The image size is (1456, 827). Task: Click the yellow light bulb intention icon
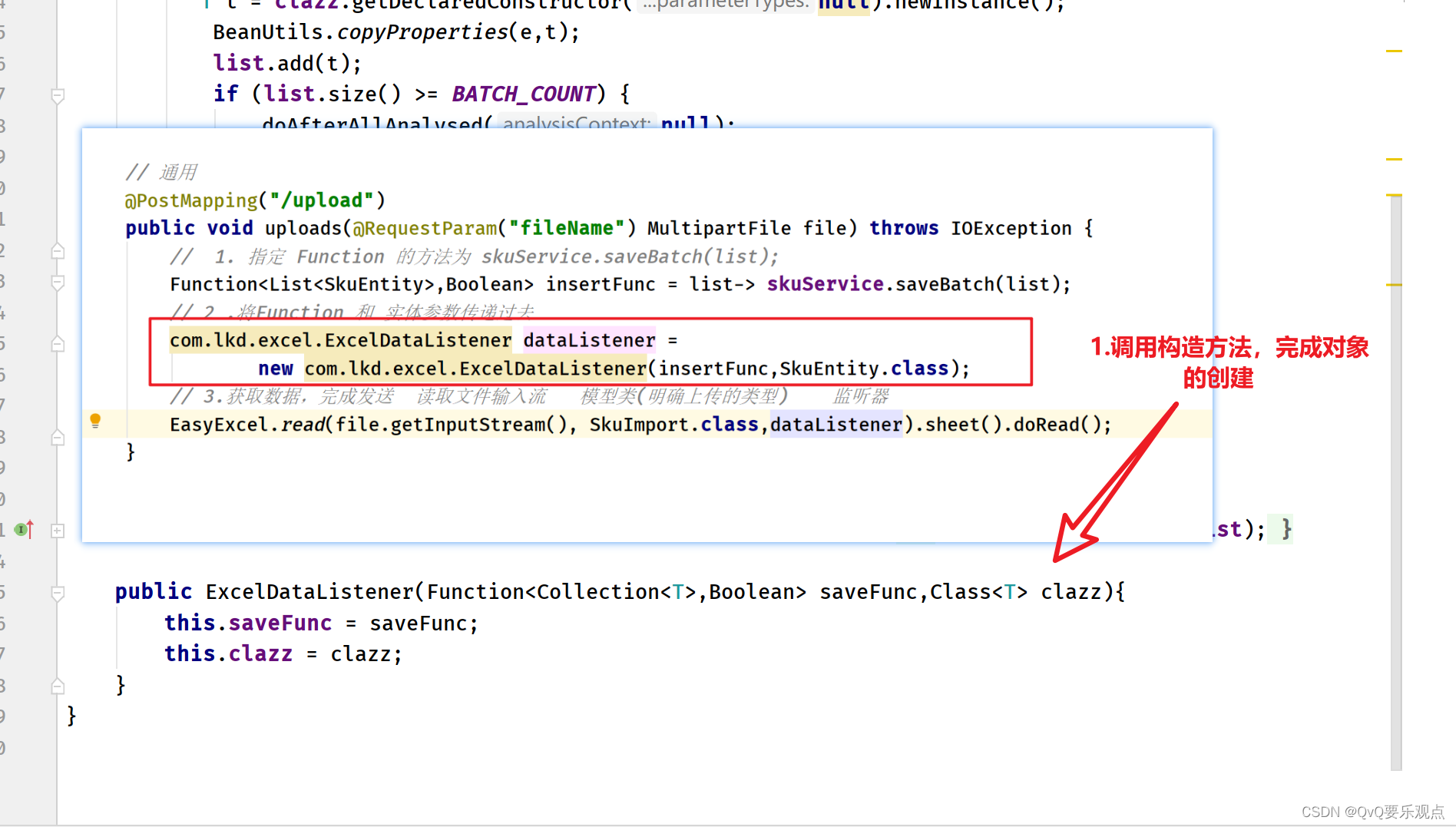(95, 421)
